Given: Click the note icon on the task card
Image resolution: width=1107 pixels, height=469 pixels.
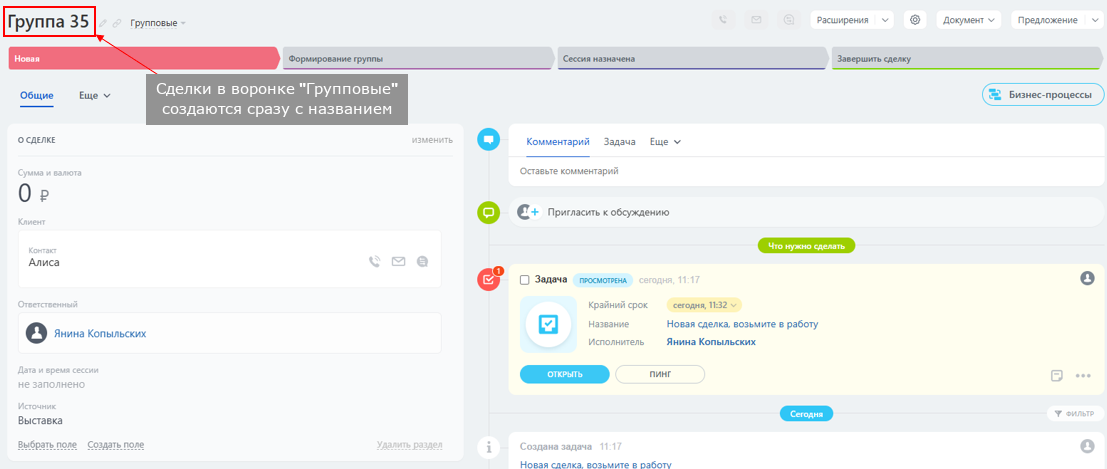Looking at the screenshot, I should tap(1057, 376).
